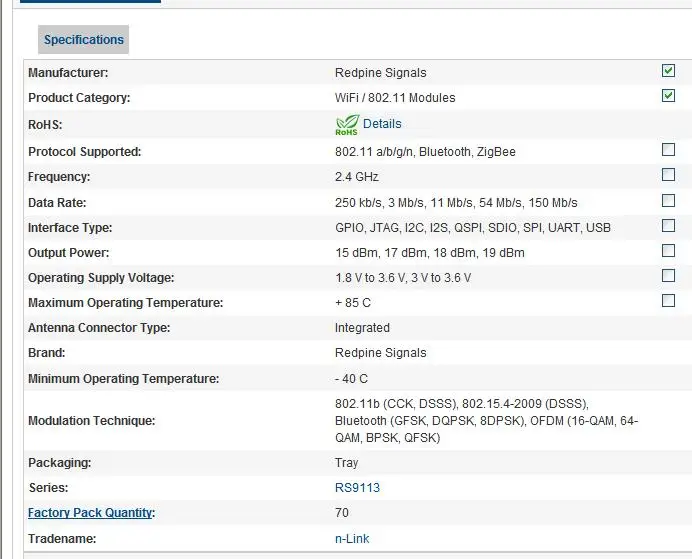
Task: Click the Interface Type value 'GPIO, JTAG, I2C...'
Action: coord(473,228)
